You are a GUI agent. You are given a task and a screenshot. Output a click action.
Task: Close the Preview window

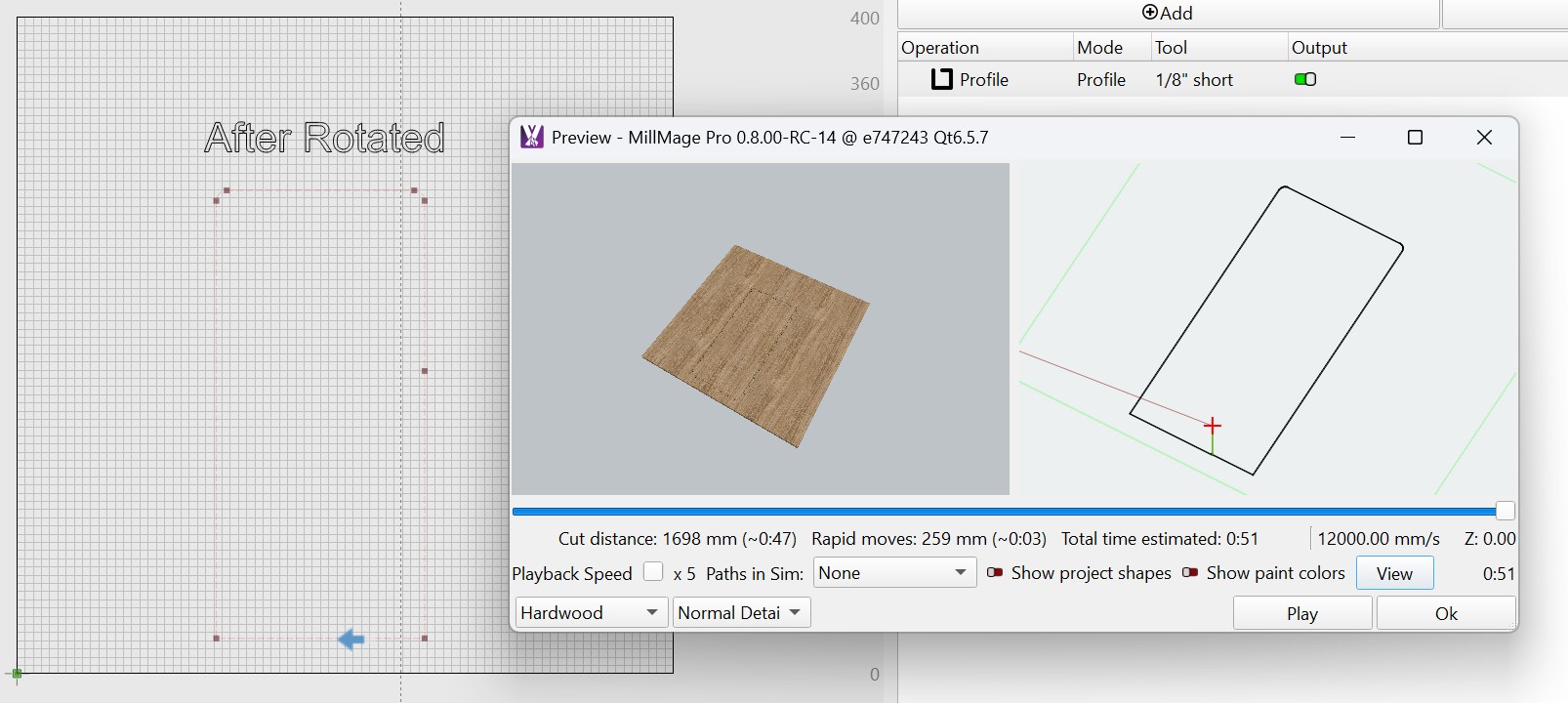(1484, 138)
